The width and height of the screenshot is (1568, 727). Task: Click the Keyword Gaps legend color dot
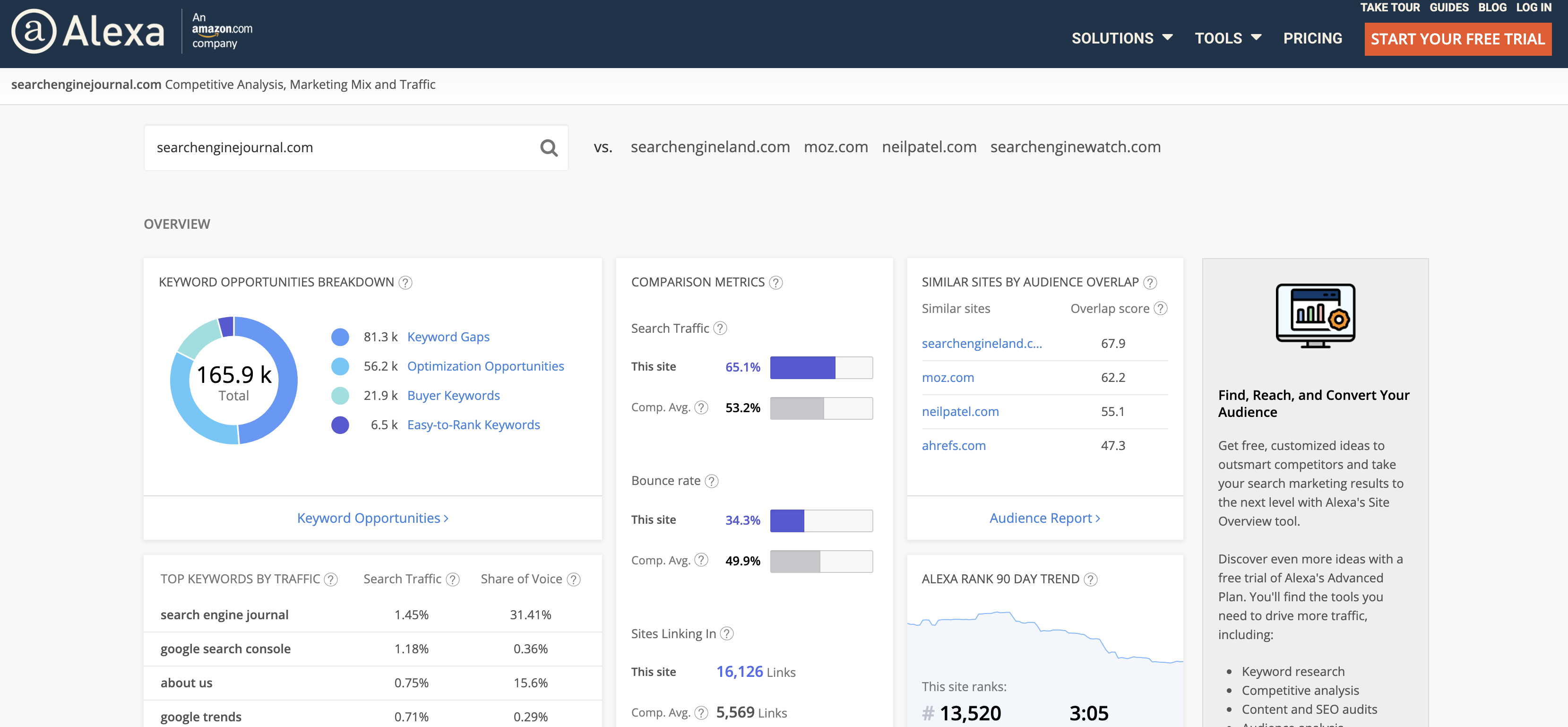tap(340, 338)
